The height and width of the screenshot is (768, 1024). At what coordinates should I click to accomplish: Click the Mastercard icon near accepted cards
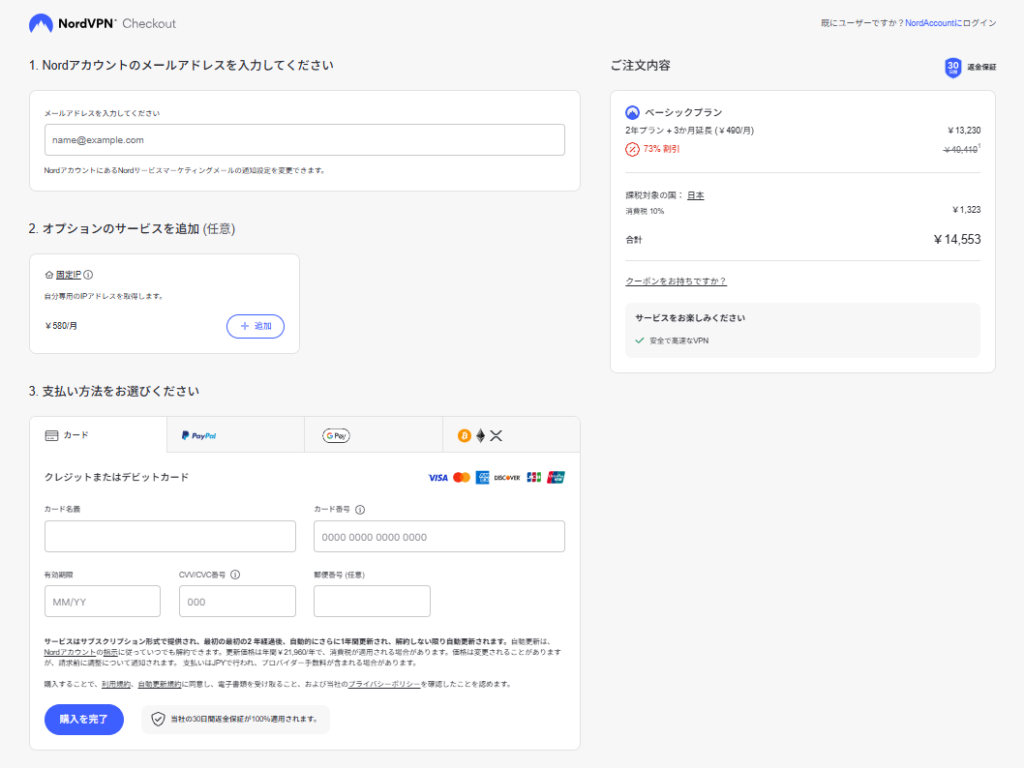coord(461,477)
